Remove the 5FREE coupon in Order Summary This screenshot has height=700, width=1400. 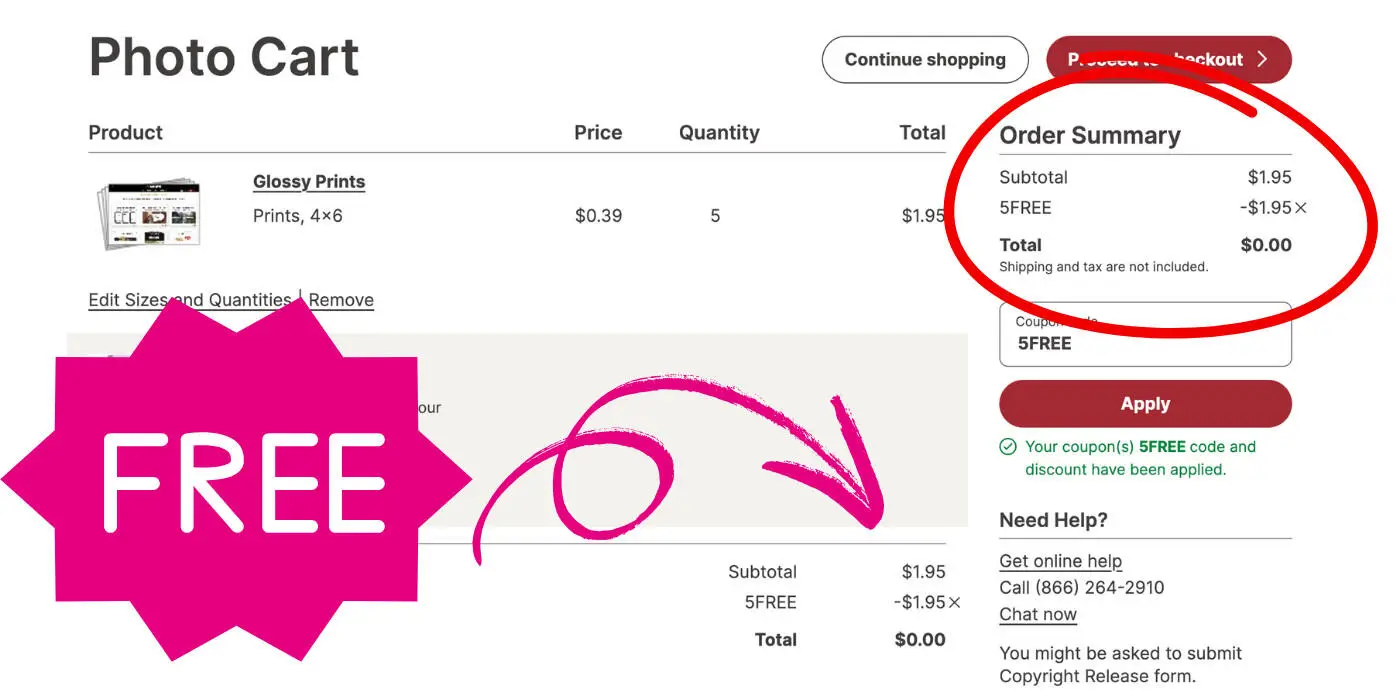(1300, 208)
